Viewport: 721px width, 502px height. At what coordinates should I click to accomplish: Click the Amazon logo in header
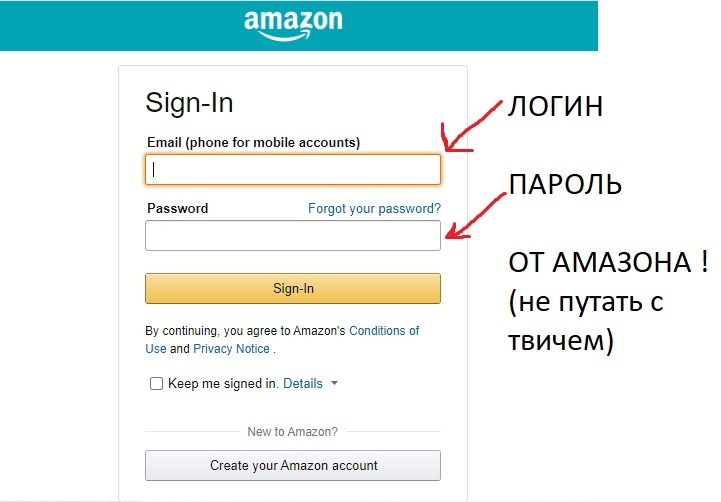[293, 25]
